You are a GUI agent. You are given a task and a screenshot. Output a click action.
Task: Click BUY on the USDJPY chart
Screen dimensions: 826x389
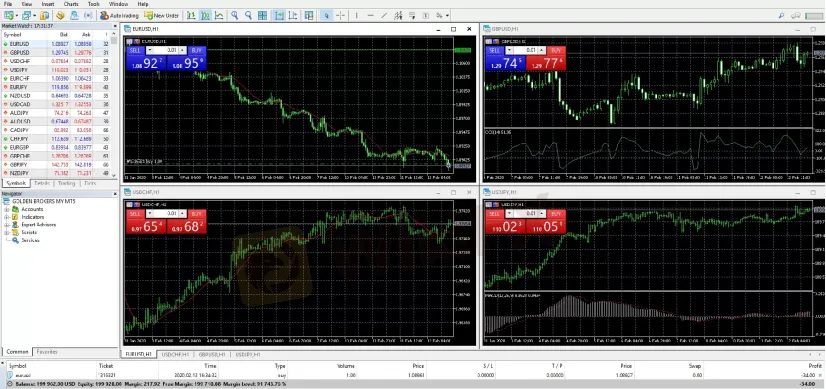click(555, 213)
